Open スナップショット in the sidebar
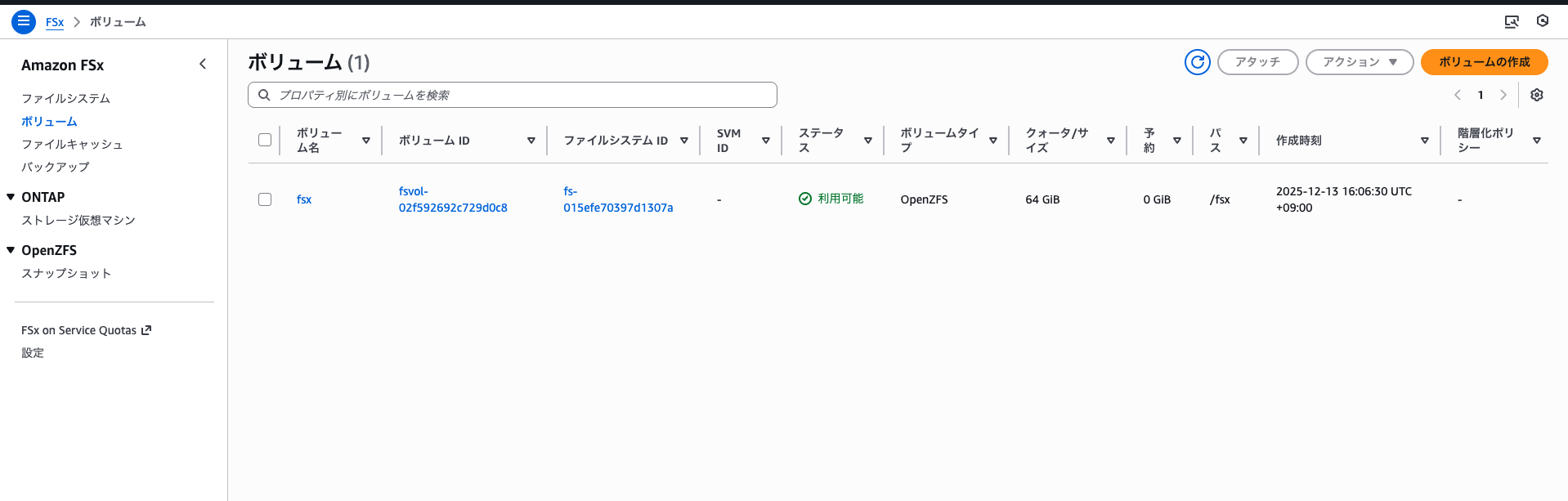The width and height of the screenshot is (1568, 501). [x=66, y=273]
